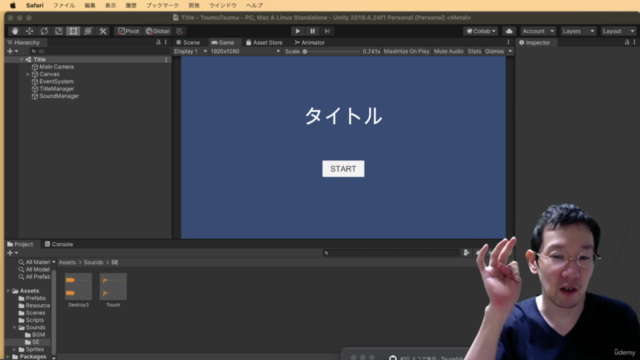640x360 pixels.
Task: Select TitleManager in Hierarchy
Action: pos(56,89)
